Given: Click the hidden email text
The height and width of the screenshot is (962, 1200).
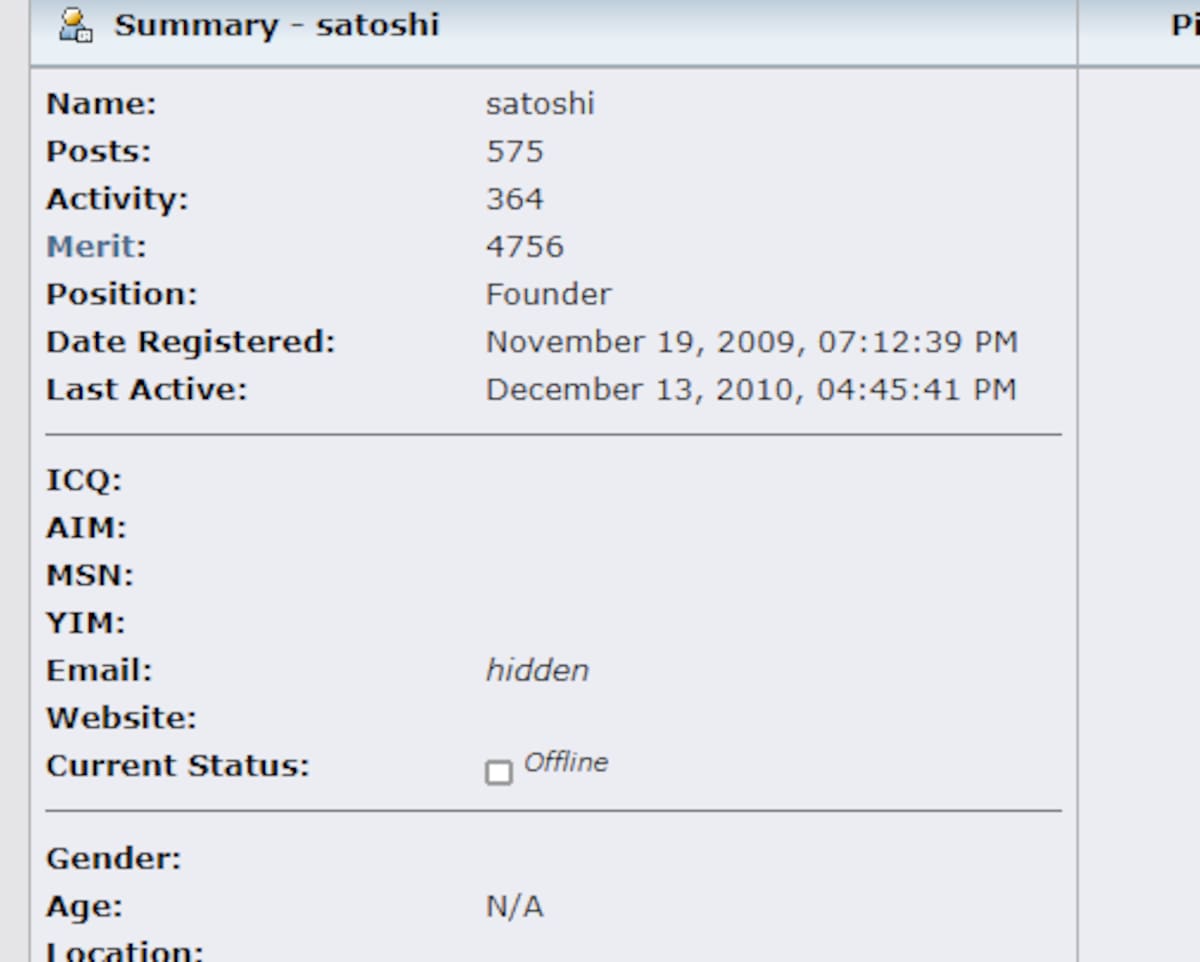Looking at the screenshot, I should [537, 670].
